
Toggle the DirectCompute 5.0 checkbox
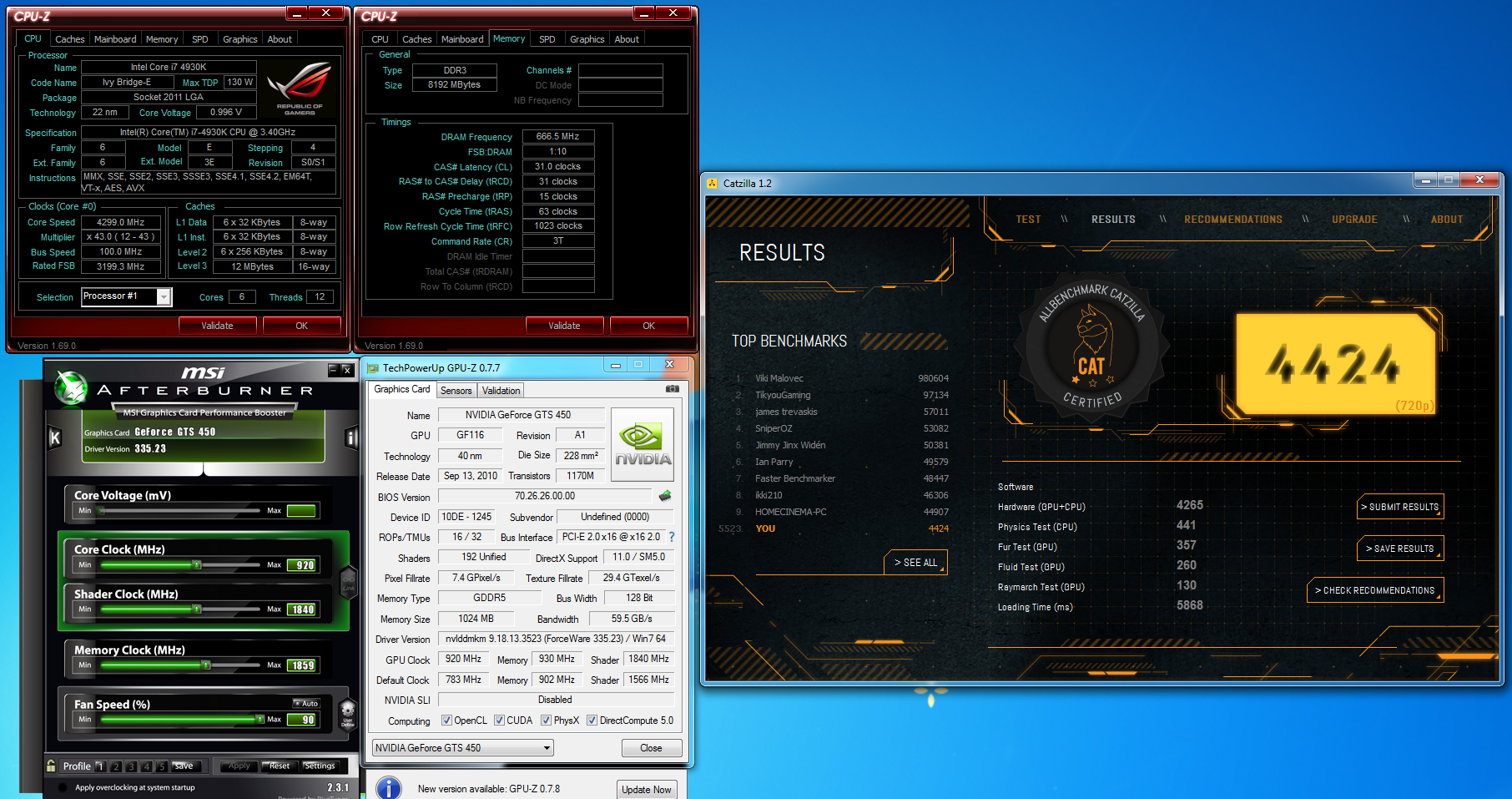[592, 721]
